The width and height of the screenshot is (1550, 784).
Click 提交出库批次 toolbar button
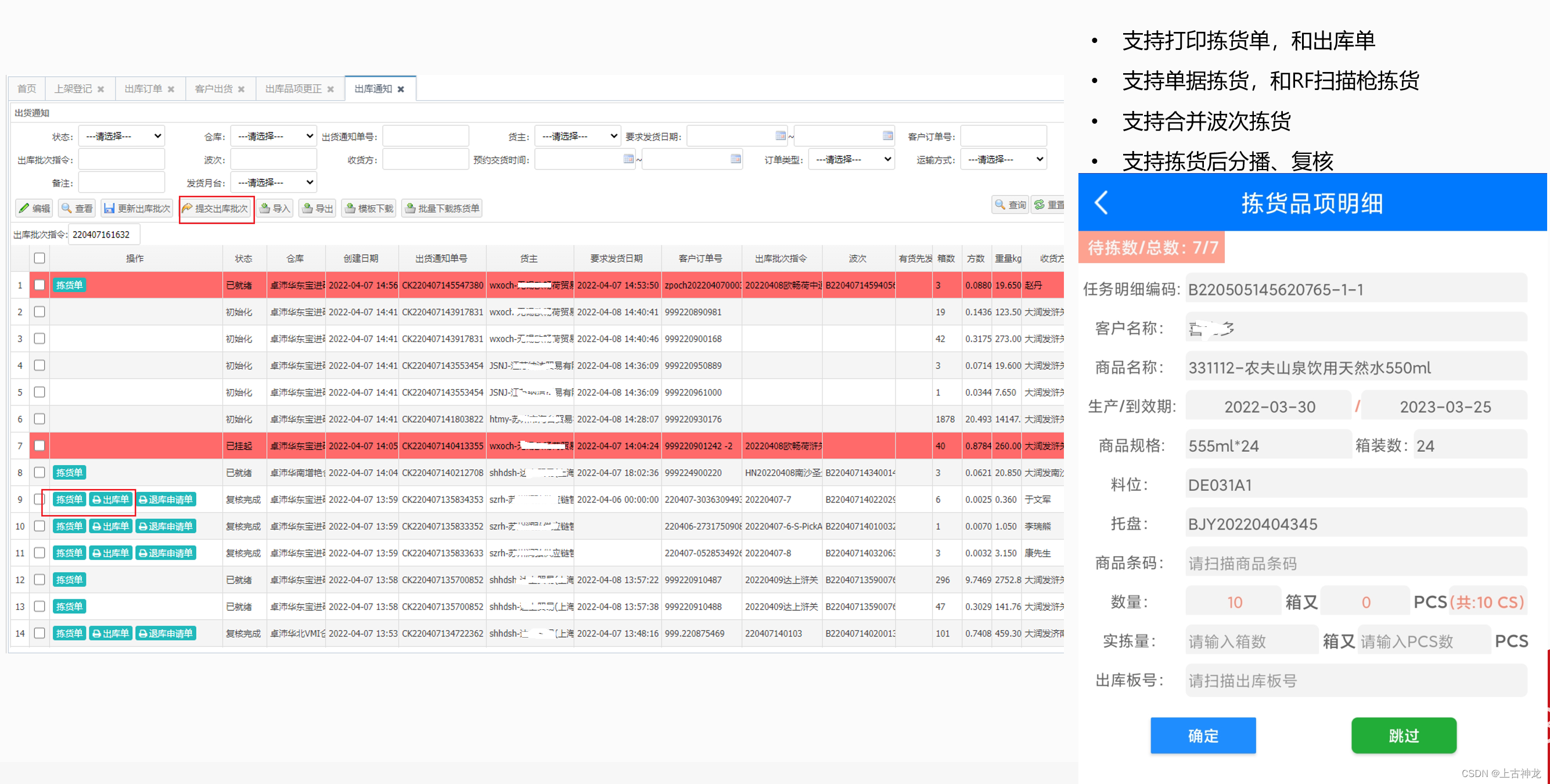[215, 208]
